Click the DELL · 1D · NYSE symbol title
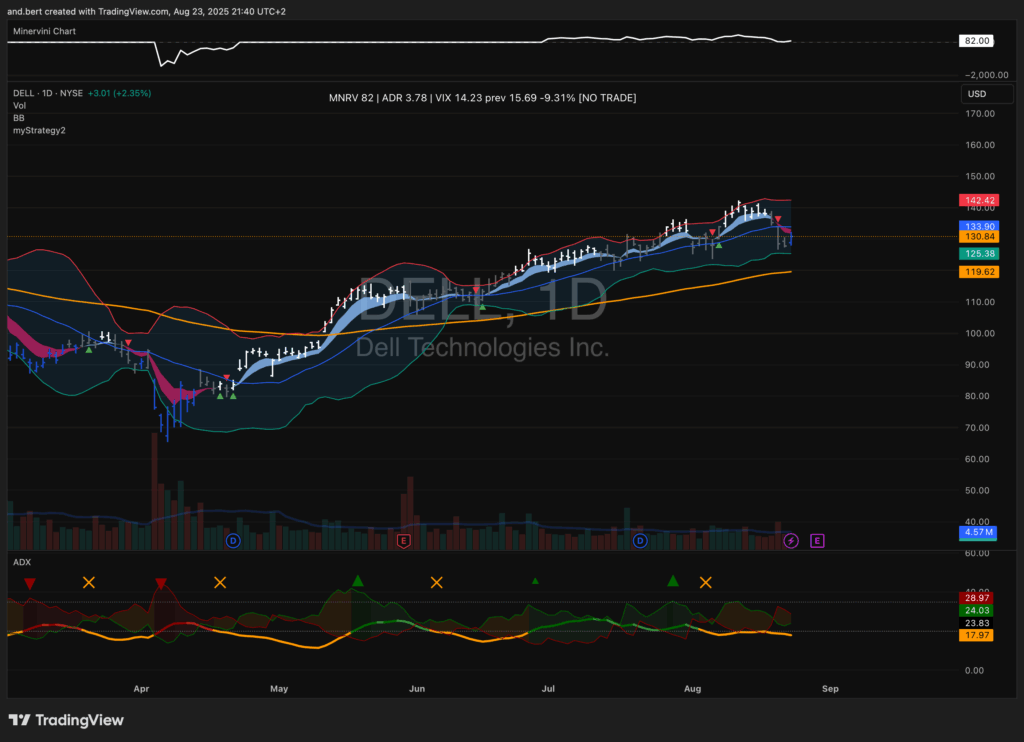This screenshot has height=742, width=1024. pyautogui.click(x=47, y=93)
